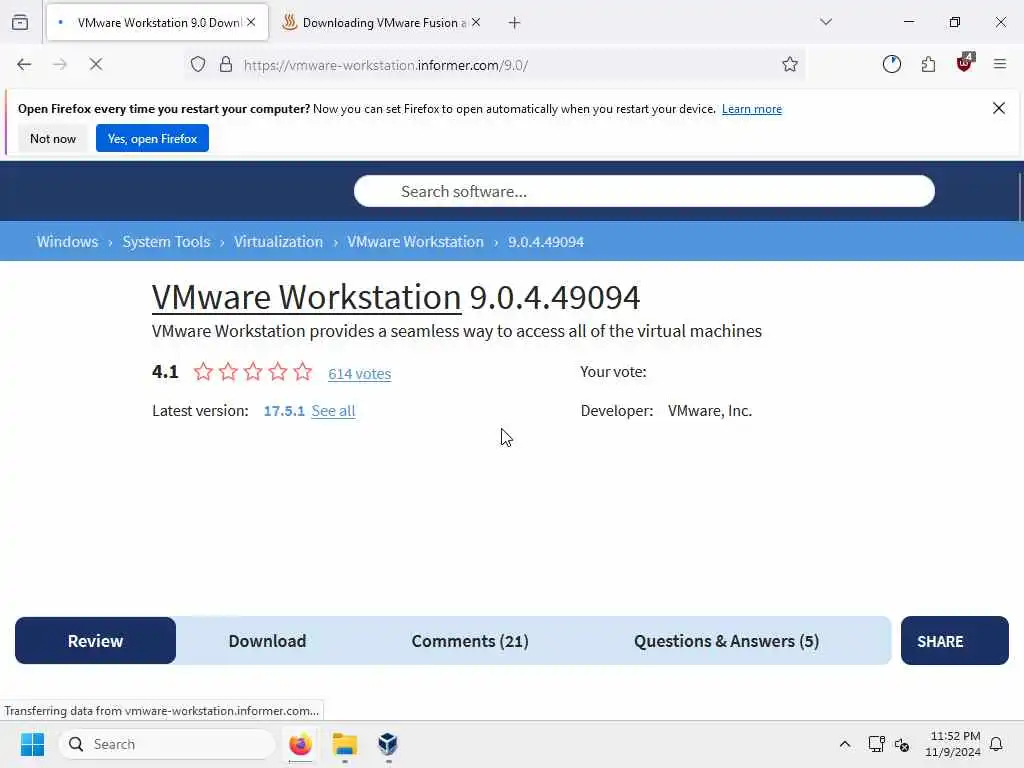Click Yes, open Firefox button
The height and width of the screenshot is (768, 1024).
(152, 138)
